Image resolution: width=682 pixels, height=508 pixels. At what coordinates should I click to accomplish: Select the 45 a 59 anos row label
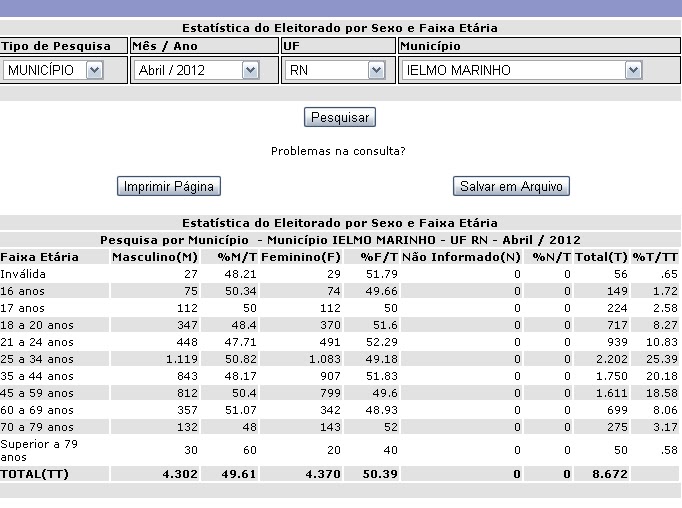(37, 393)
